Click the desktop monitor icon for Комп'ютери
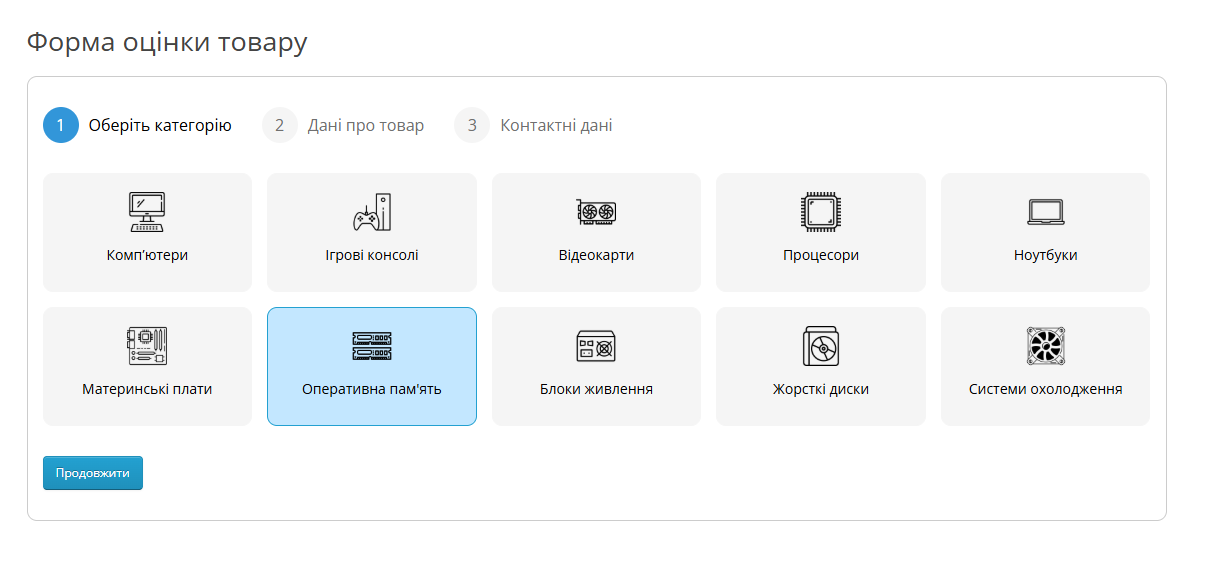This screenshot has height=563, width=1210. [x=147, y=212]
